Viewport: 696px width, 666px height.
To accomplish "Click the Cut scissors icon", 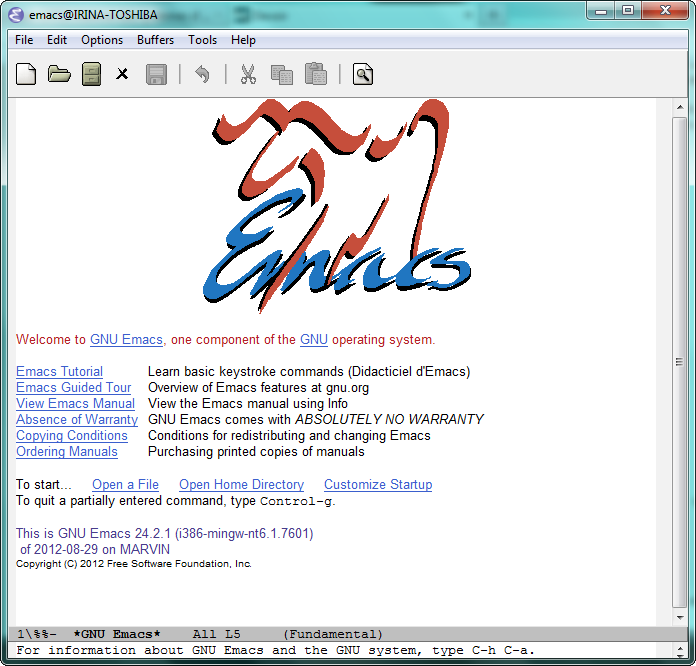I will point(248,74).
